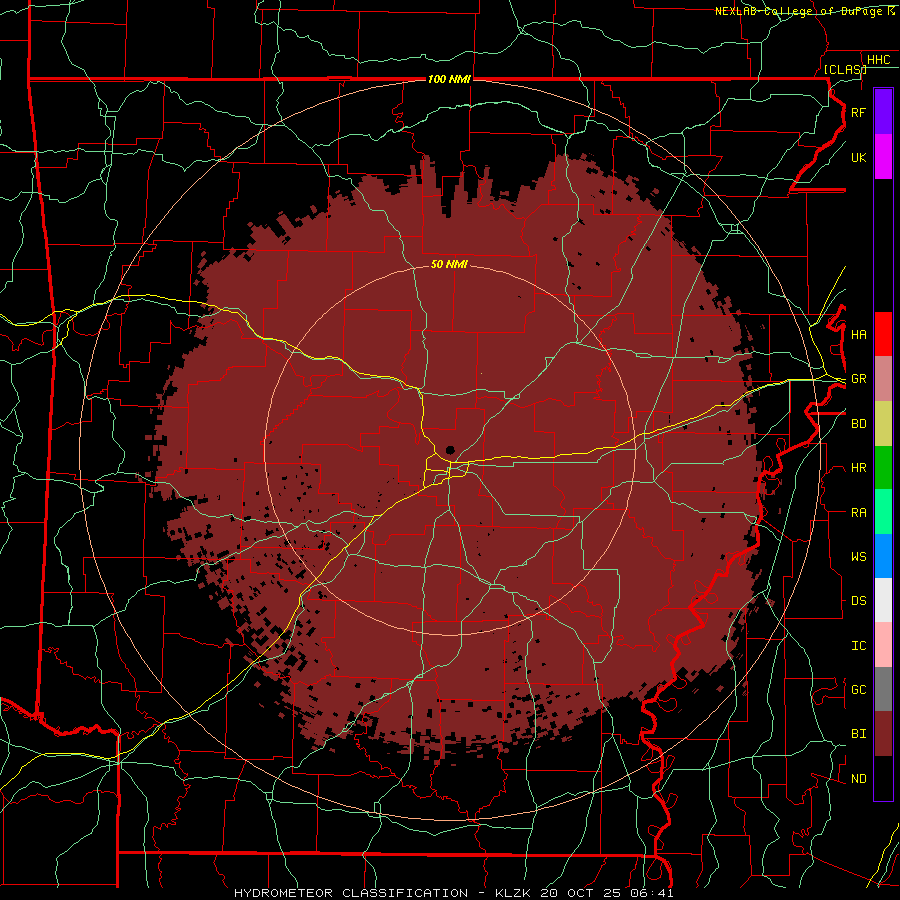
Task: Click the GC legend label
Action: (858, 690)
